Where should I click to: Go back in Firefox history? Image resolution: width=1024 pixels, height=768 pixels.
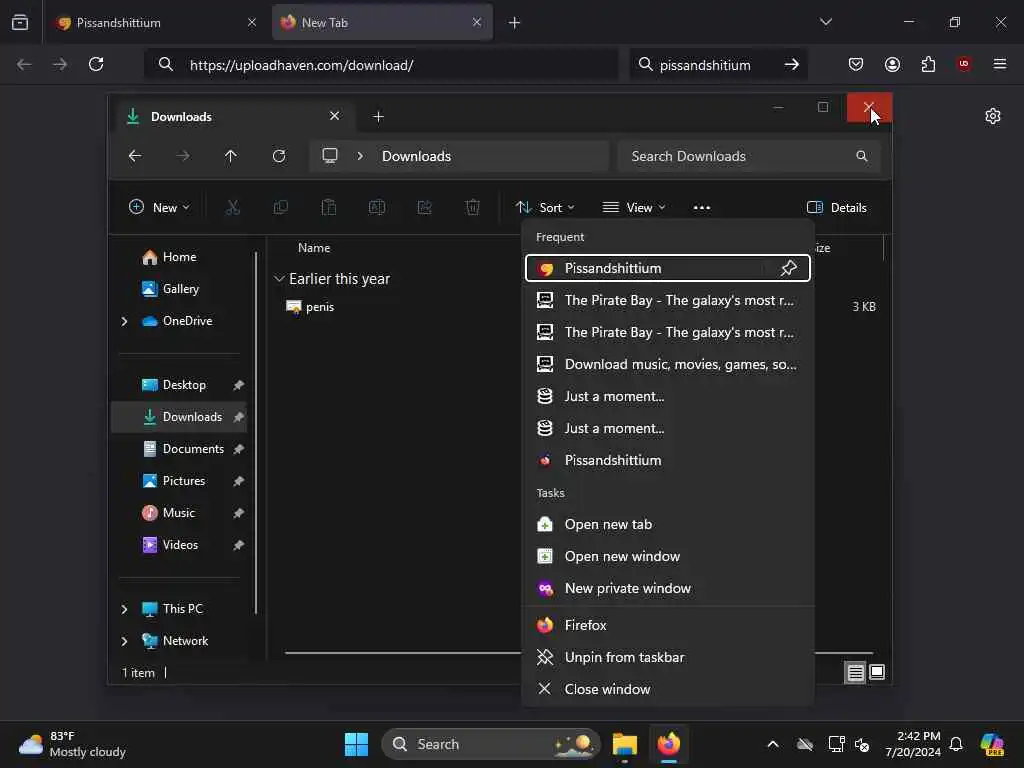coord(24,64)
